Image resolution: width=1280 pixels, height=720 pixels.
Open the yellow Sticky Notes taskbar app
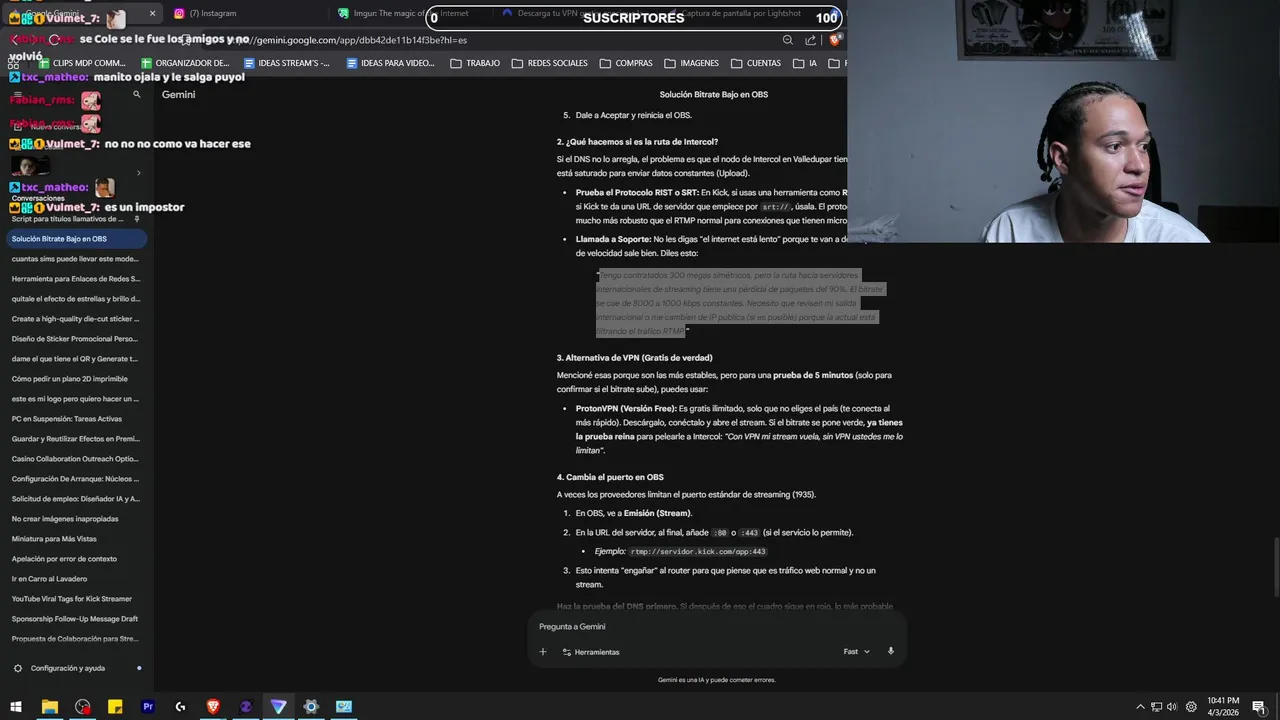[115, 706]
